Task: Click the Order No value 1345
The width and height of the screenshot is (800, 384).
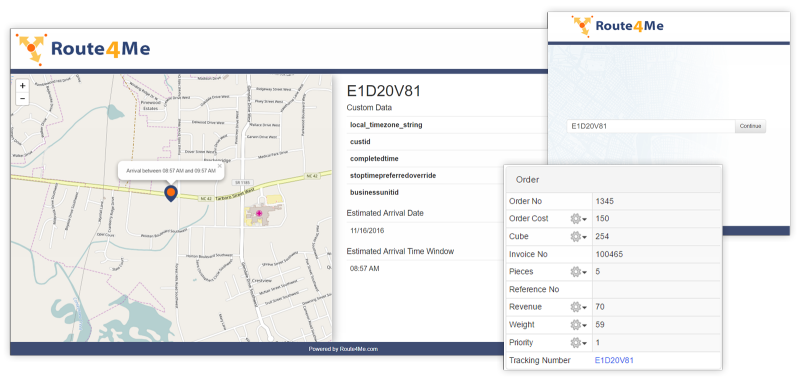Action: [x=604, y=201]
